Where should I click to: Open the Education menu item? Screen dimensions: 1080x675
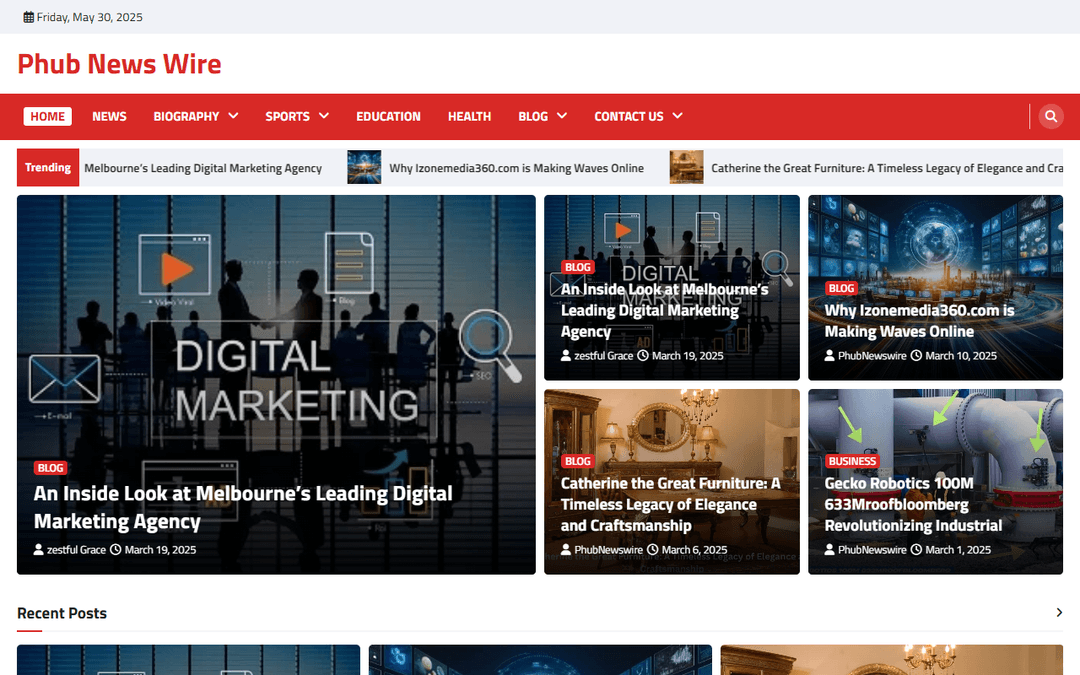tap(388, 116)
